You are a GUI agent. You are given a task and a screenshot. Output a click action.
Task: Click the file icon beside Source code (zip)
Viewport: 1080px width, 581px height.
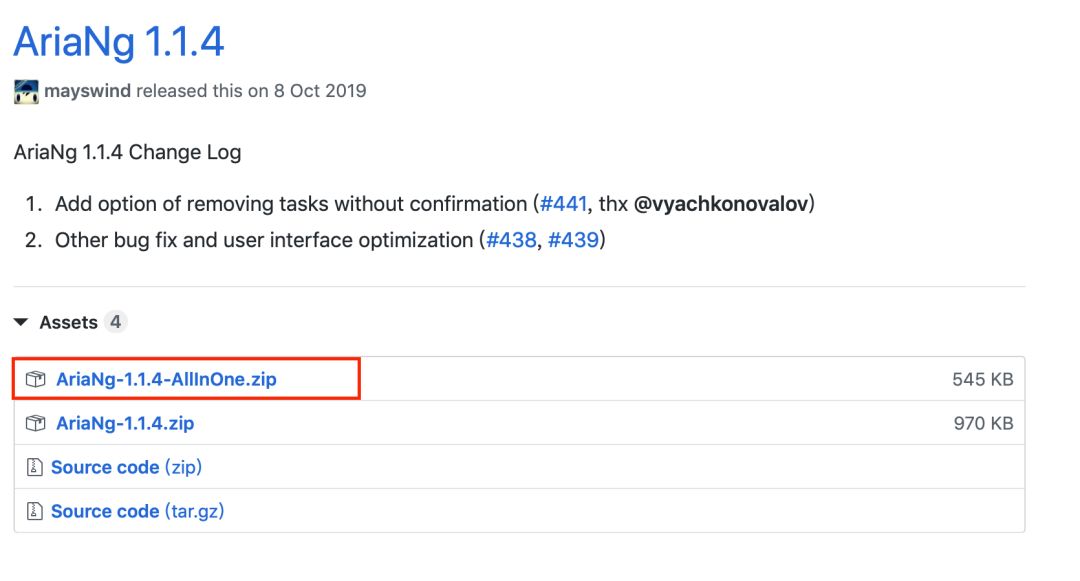[35, 468]
